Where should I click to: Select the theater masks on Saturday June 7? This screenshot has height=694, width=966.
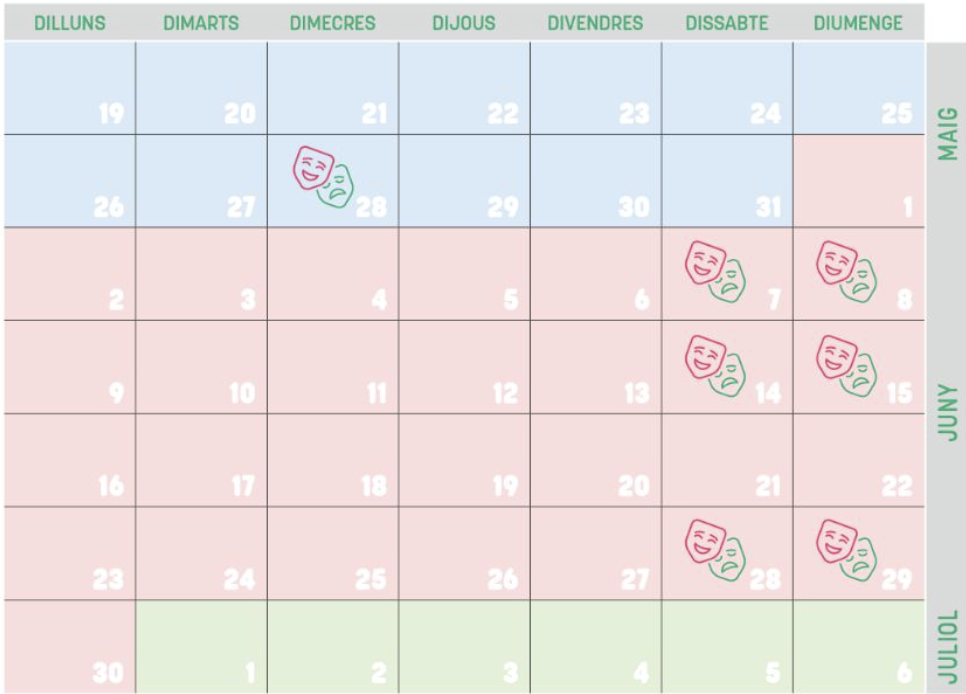point(716,272)
